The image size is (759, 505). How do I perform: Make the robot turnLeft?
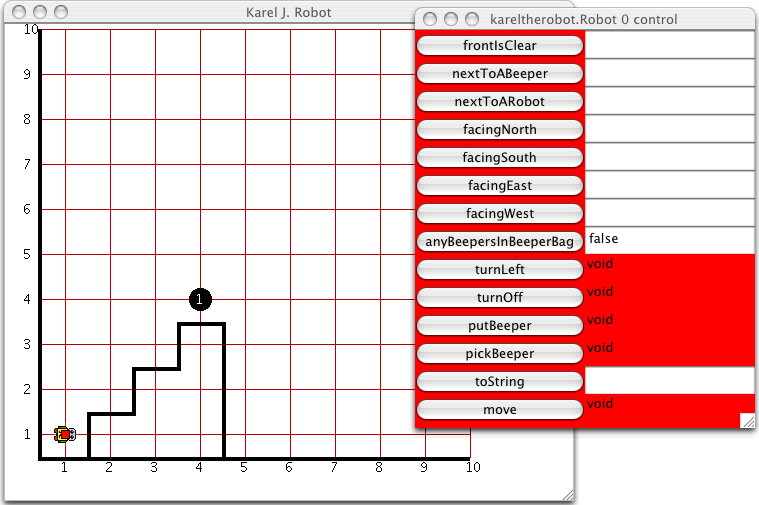tap(499, 270)
